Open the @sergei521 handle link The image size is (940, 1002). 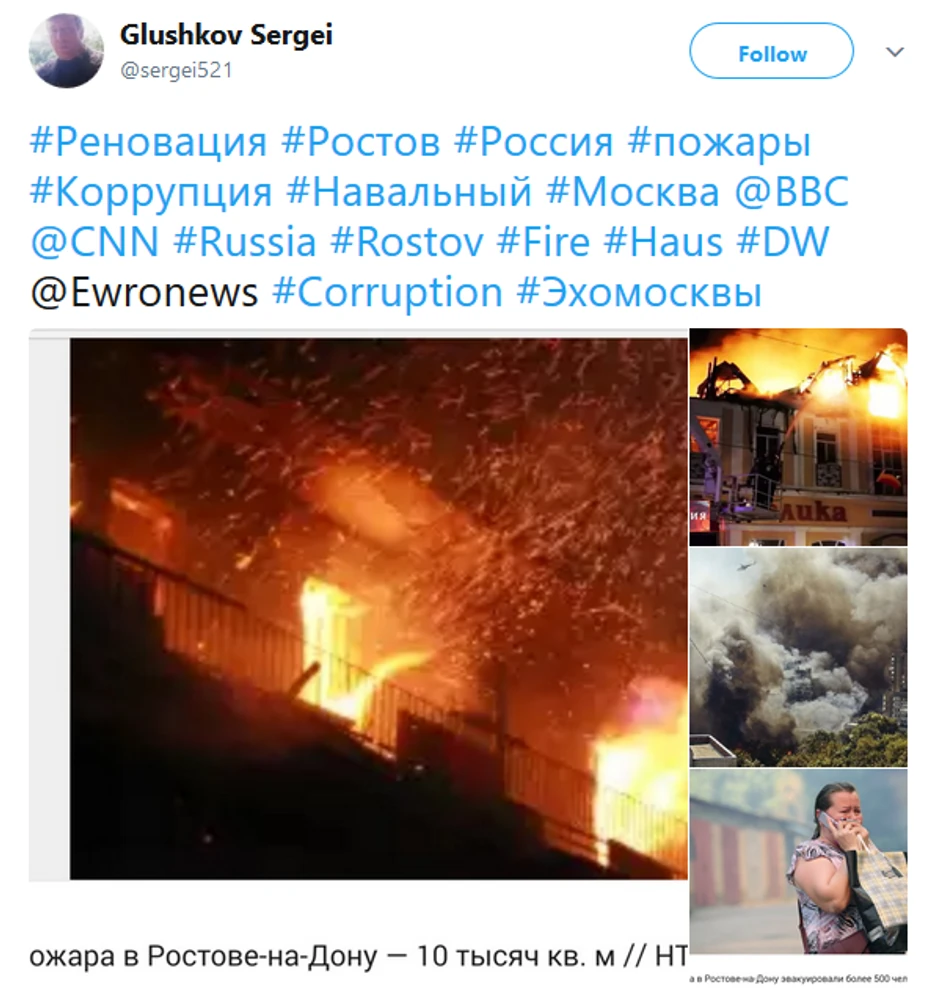click(x=176, y=70)
